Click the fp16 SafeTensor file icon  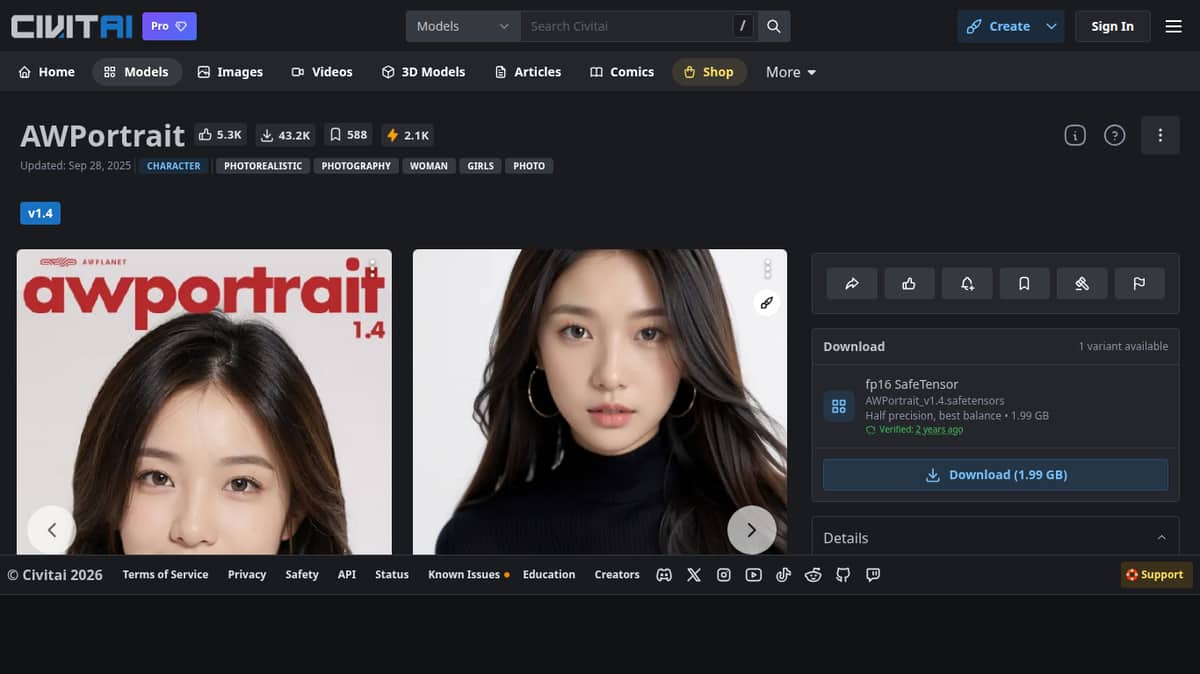(839, 406)
